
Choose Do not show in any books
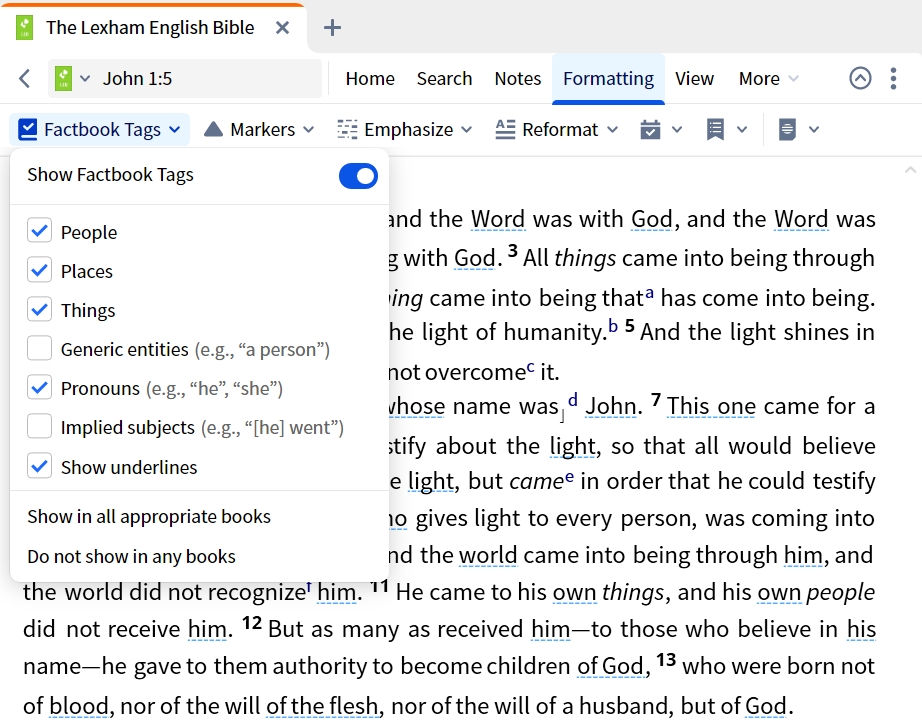coord(131,556)
